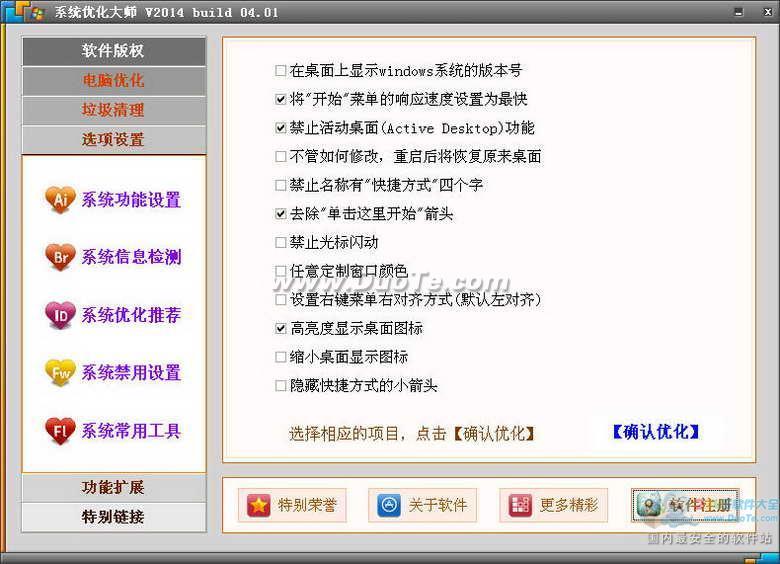
Task: Check the 禁止光标闪动 option
Action: 281,242
